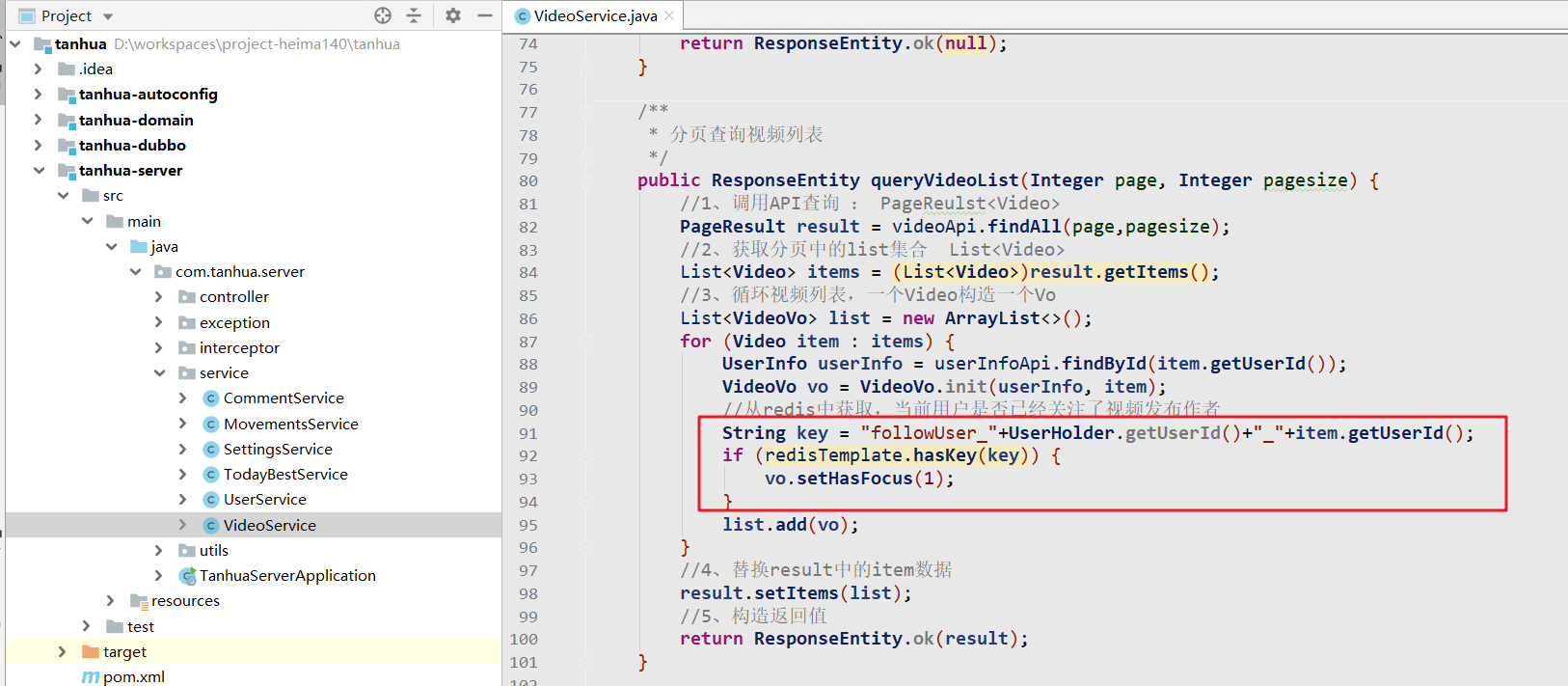Click fold end marker at line 96
Image resolution: width=1568 pixels, height=686 pixels.
(x=586, y=547)
